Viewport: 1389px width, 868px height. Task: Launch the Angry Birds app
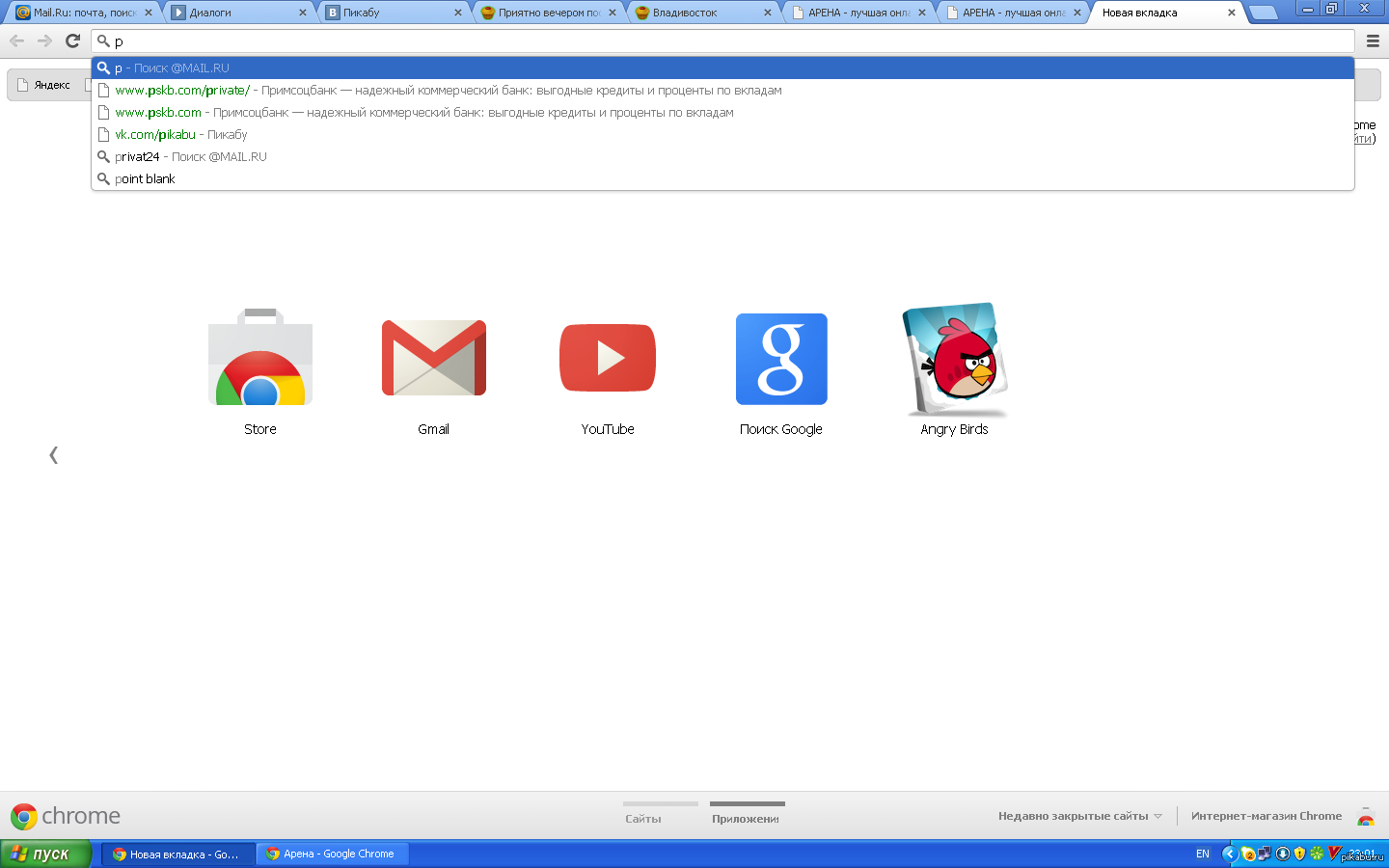tap(954, 359)
